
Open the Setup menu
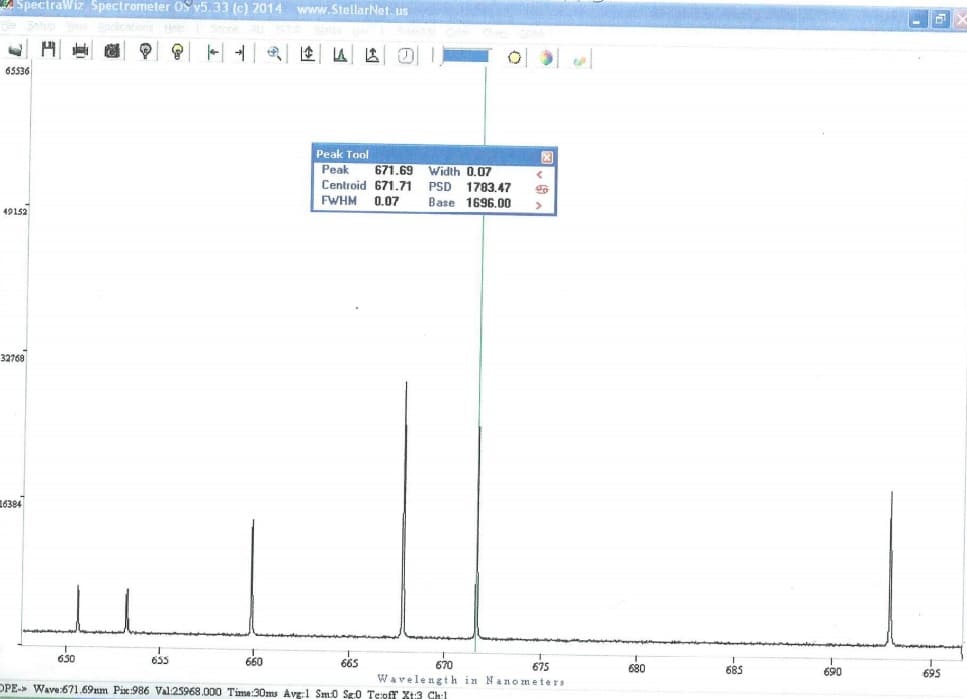pos(41,26)
